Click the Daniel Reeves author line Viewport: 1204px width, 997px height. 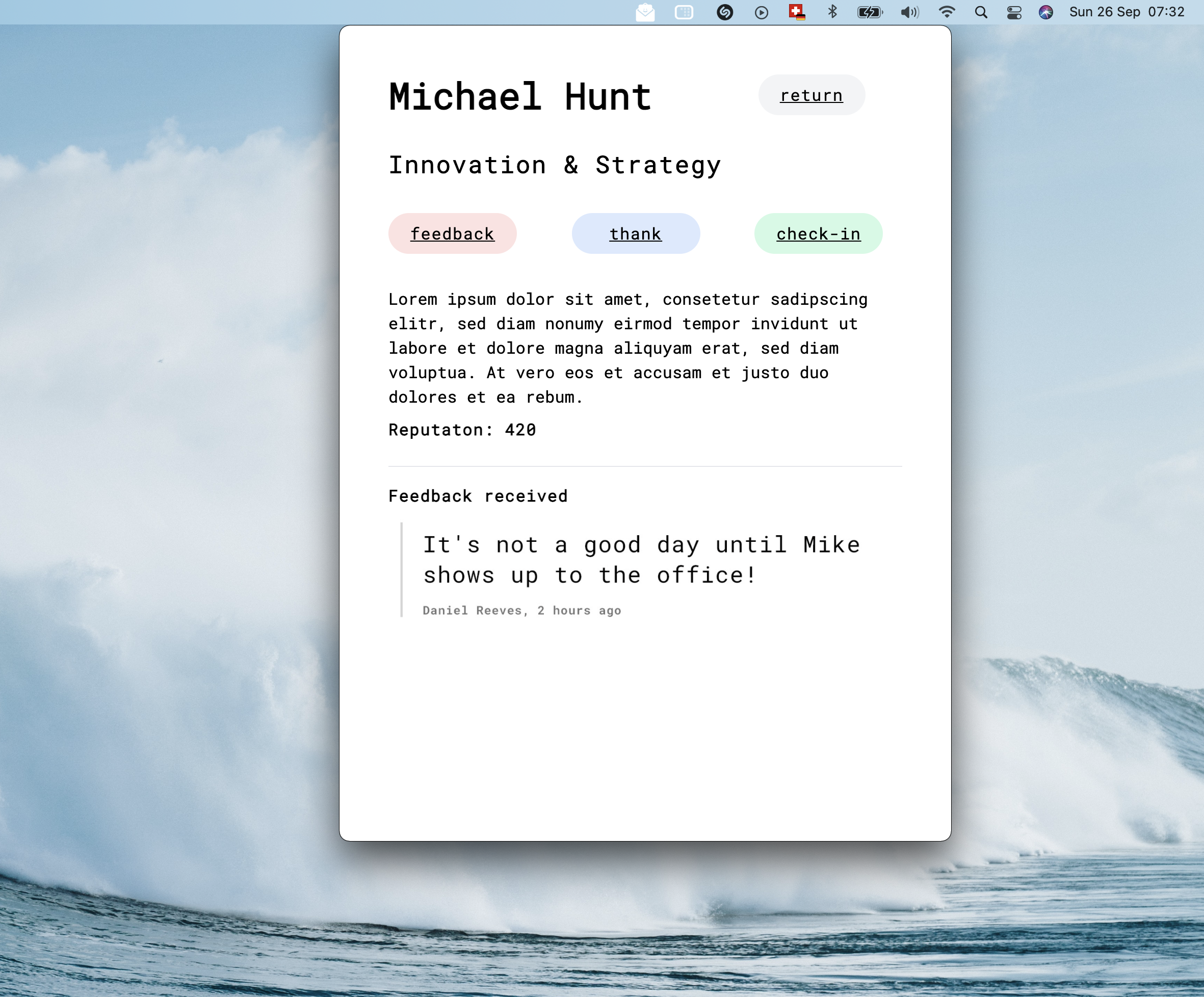[x=522, y=611]
